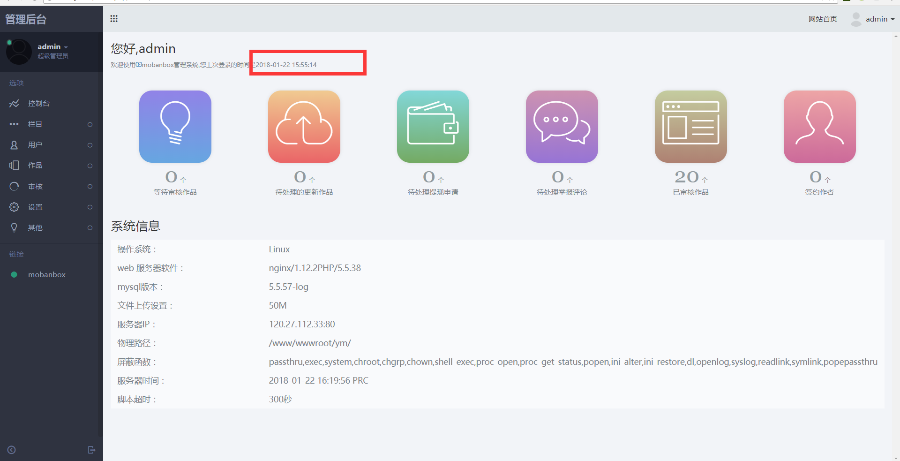Image resolution: width=900 pixels, height=461 pixels.
Task: Select the 用户 menu label
Action: 35,145
